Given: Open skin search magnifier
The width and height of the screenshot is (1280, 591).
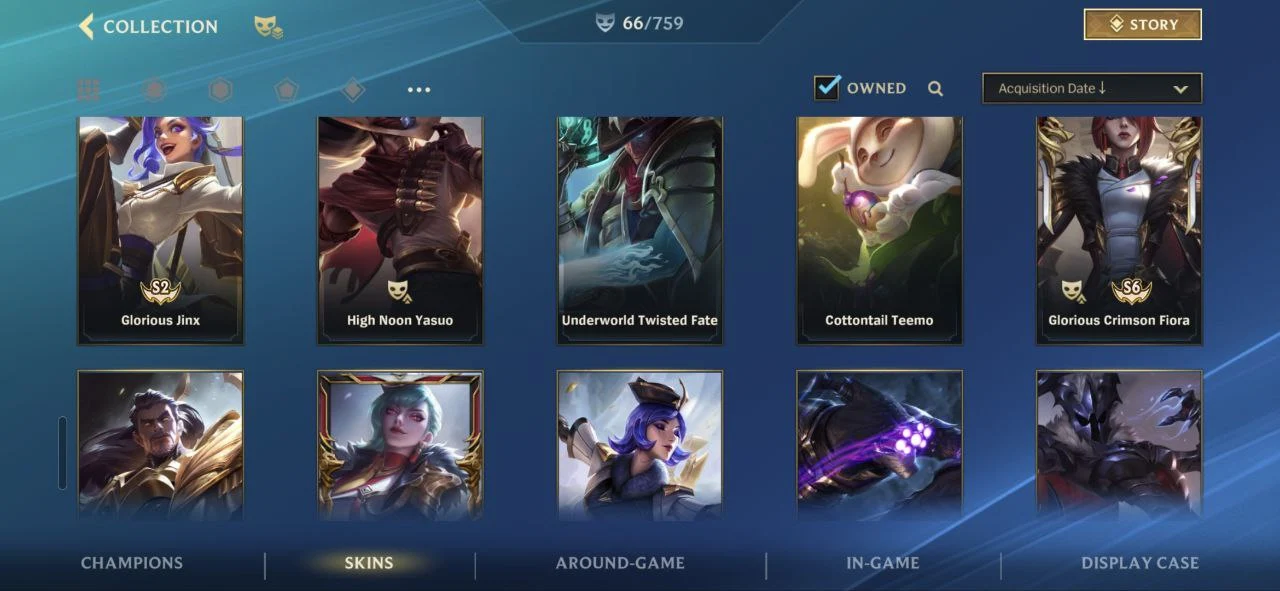Looking at the screenshot, I should pos(935,88).
